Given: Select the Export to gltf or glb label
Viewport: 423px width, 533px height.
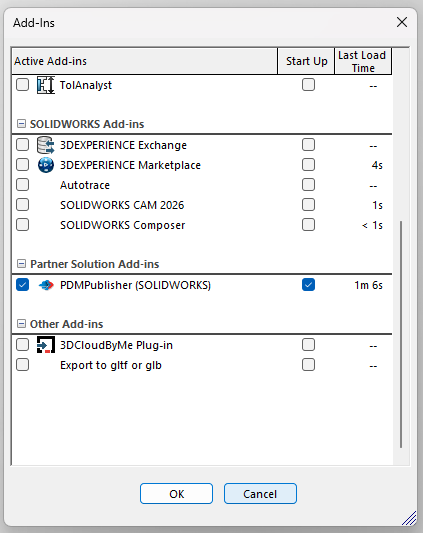Looking at the screenshot, I should (111, 365).
